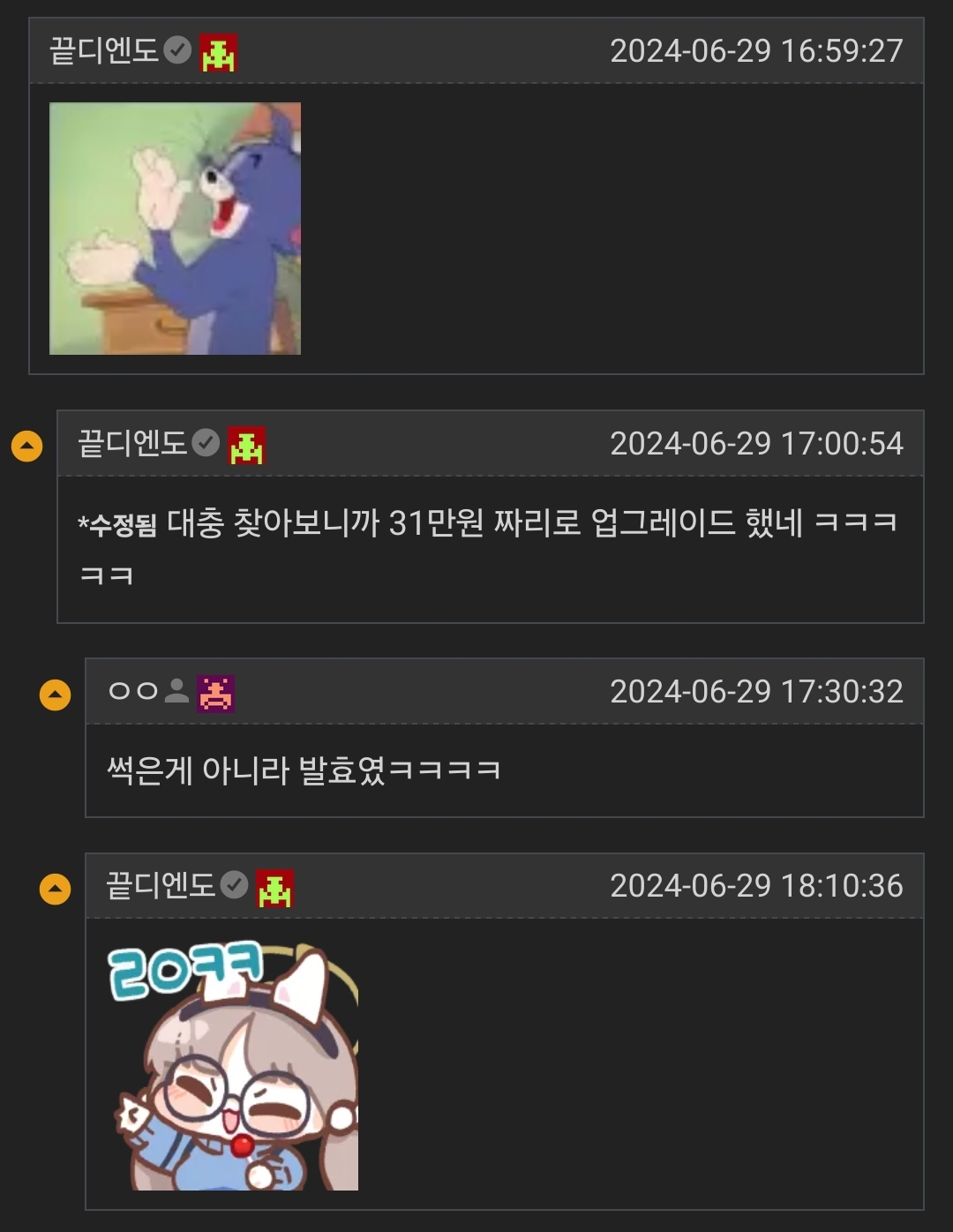The width and height of the screenshot is (953, 1232).
Task: Click the comment text 썩은게 아니라 발효였ㅋㅋㅋㅋ
Action: click(304, 770)
